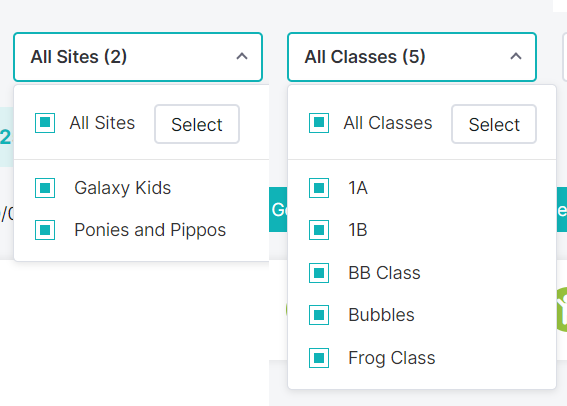
Task: Choose Bubbles label in classes list
Action: 381,315
